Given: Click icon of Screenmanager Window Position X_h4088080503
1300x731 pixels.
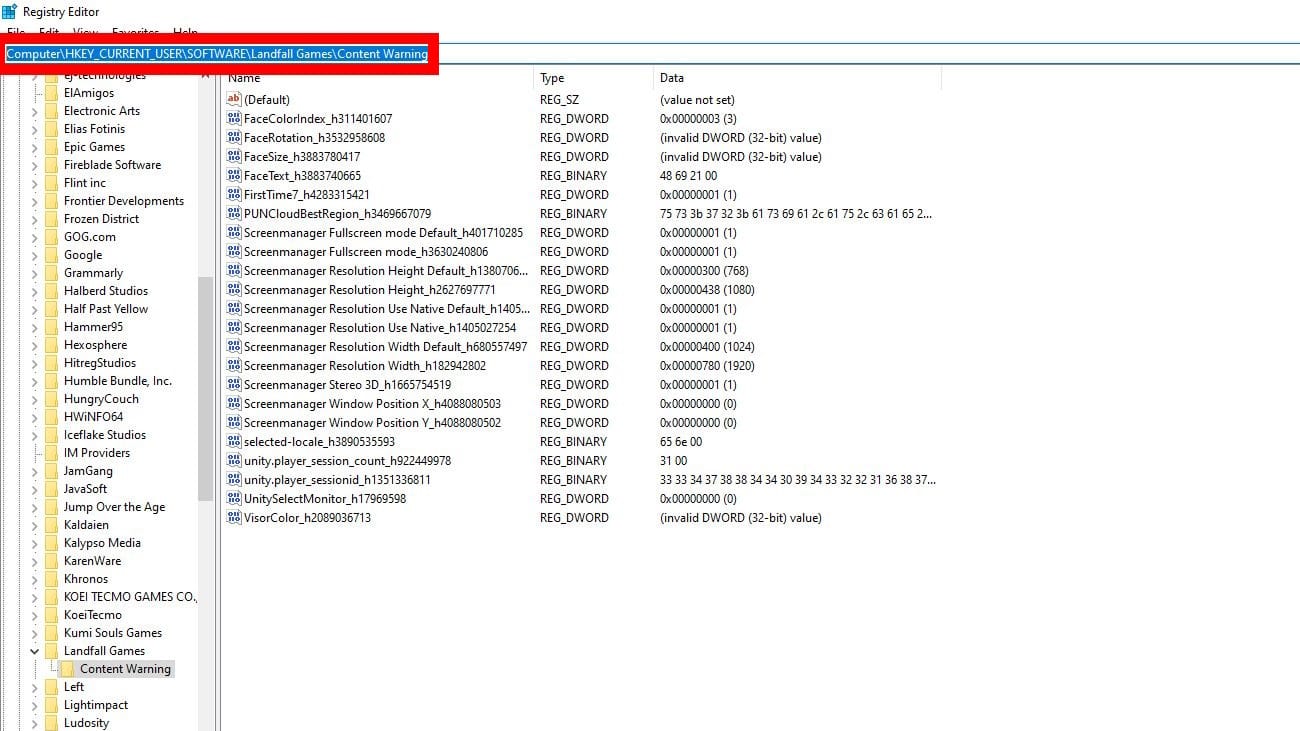Looking at the screenshot, I should coord(234,403).
